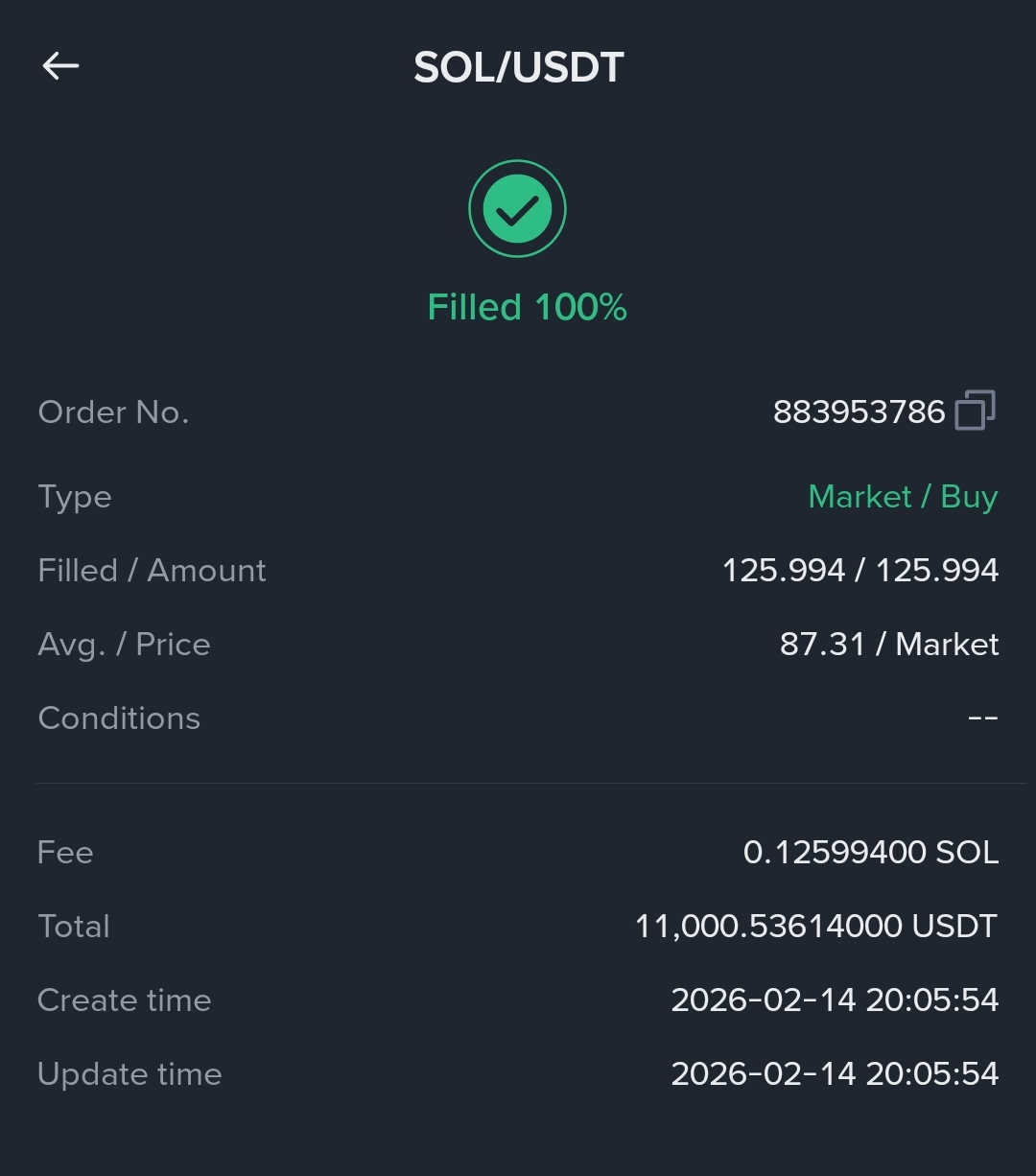Viewport: 1036px width, 1176px height.
Task: Go back using the left arrow
Action: [60, 65]
